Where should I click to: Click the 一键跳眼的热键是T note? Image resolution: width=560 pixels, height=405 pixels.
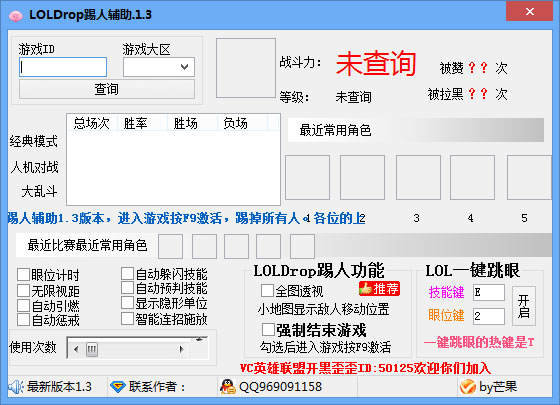click(479, 342)
